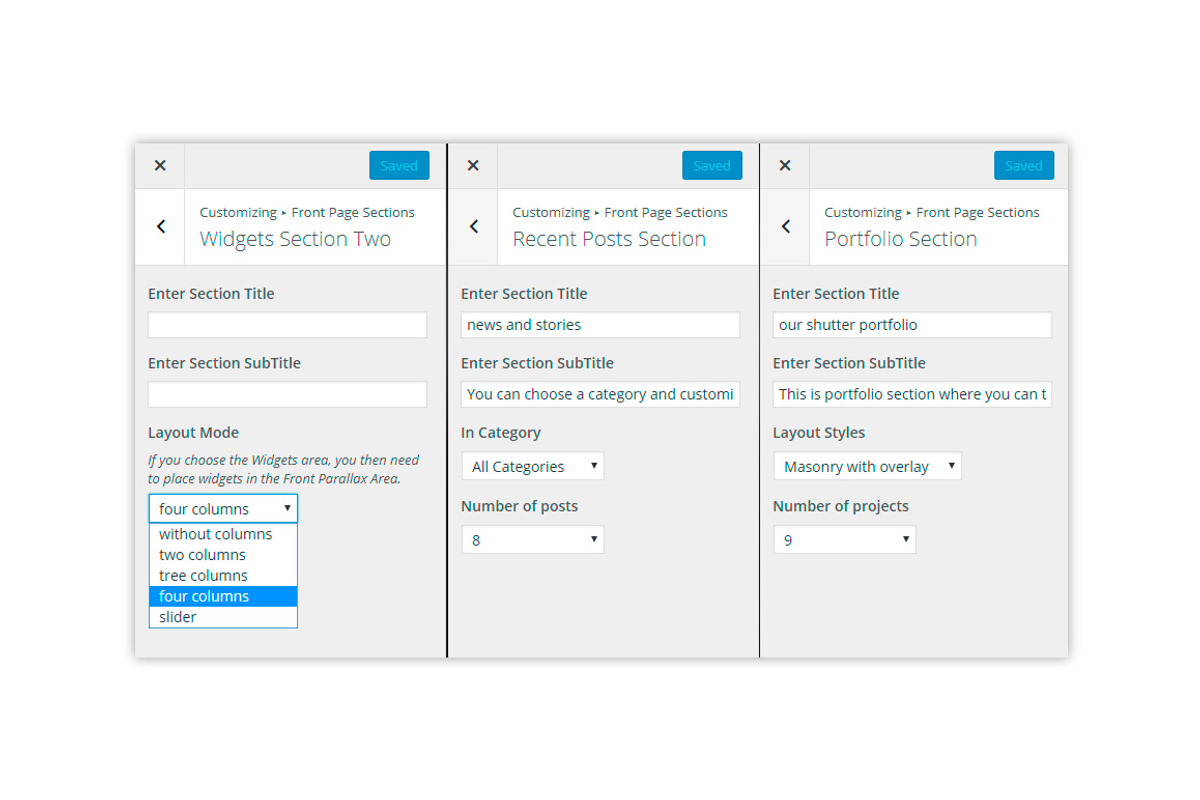Click the 'Number of posts' label
Screen dimensions: 1200x800
tap(519, 506)
